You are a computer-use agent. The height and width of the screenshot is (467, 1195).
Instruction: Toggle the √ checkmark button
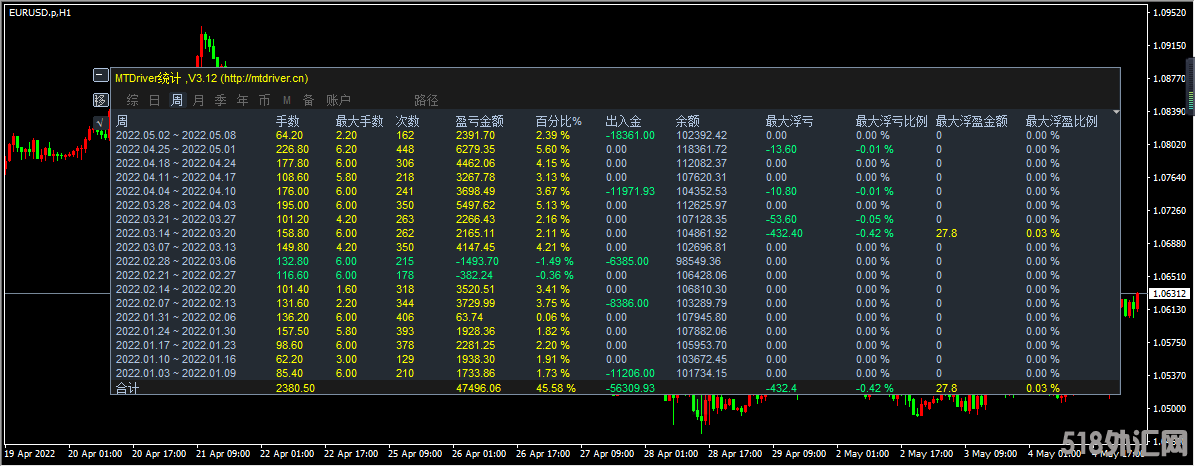tap(100, 122)
